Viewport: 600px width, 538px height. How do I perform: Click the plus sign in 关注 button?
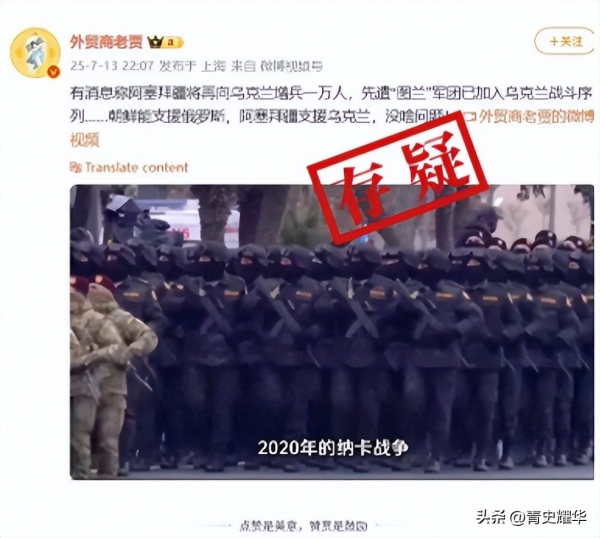coord(554,41)
